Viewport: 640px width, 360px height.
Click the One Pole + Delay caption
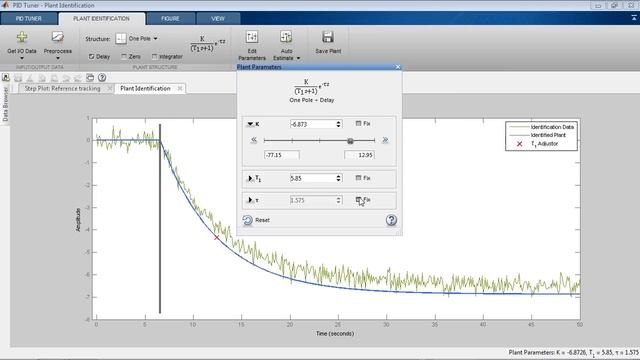311,100
